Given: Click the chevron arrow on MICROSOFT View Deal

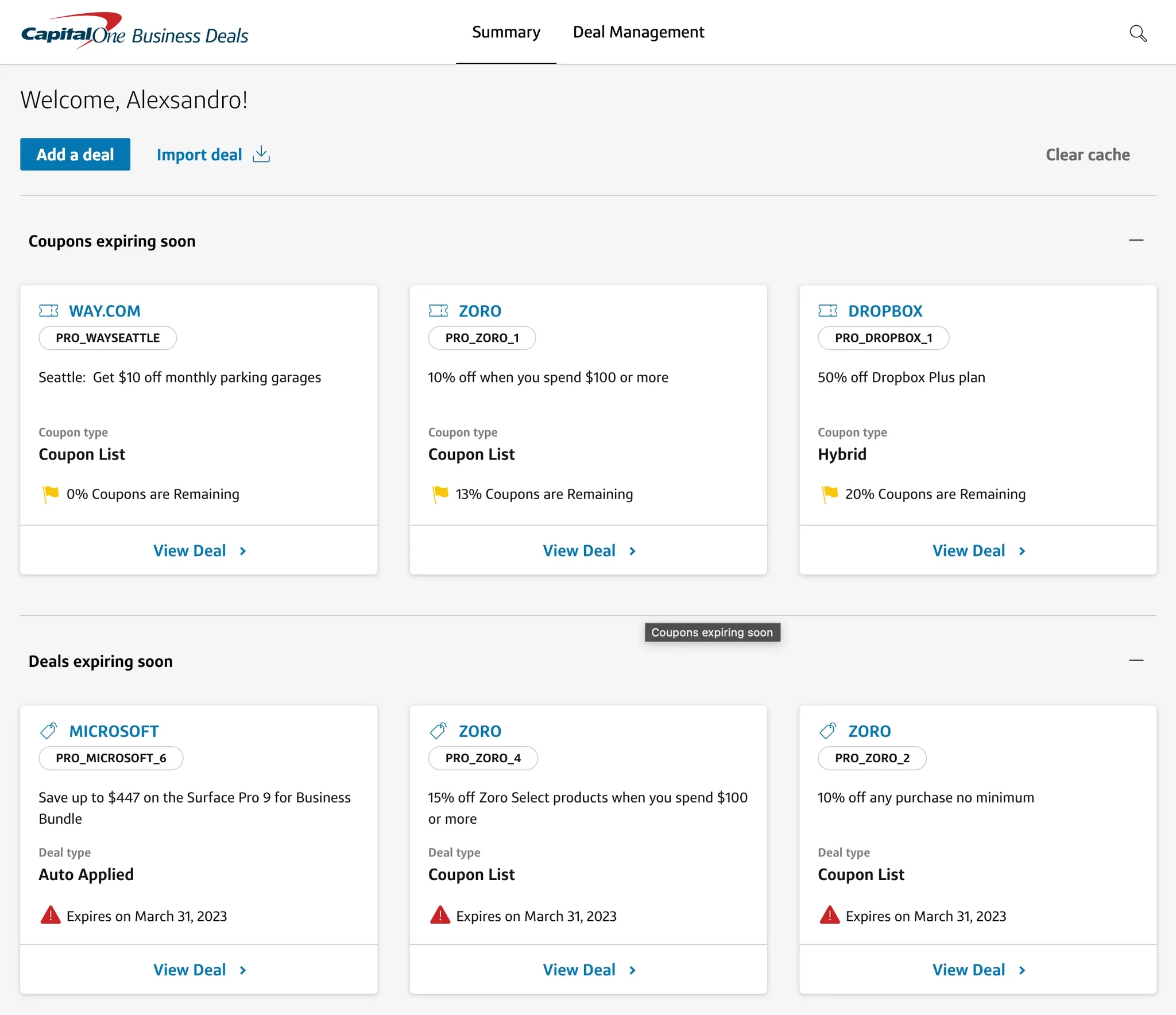Looking at the screenshot, I should pyautogui.click(x=243, y=970).
